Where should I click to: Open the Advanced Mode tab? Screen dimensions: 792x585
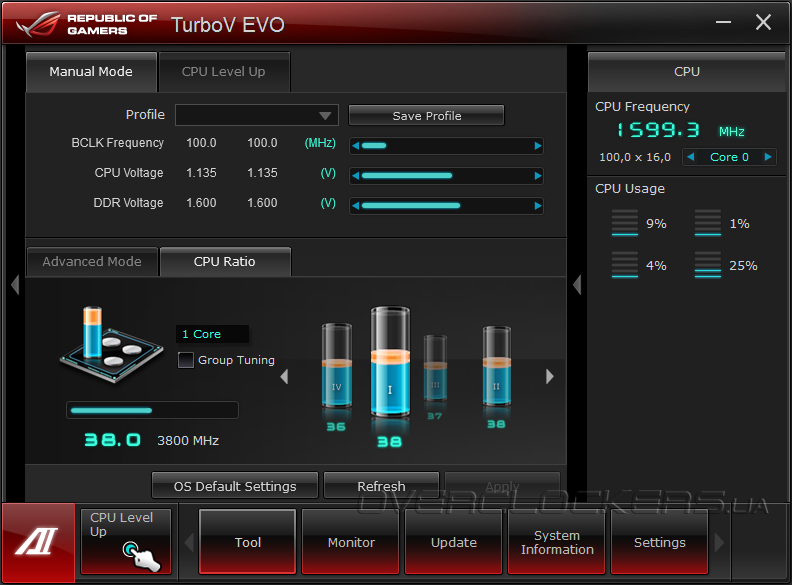[92, 262]
